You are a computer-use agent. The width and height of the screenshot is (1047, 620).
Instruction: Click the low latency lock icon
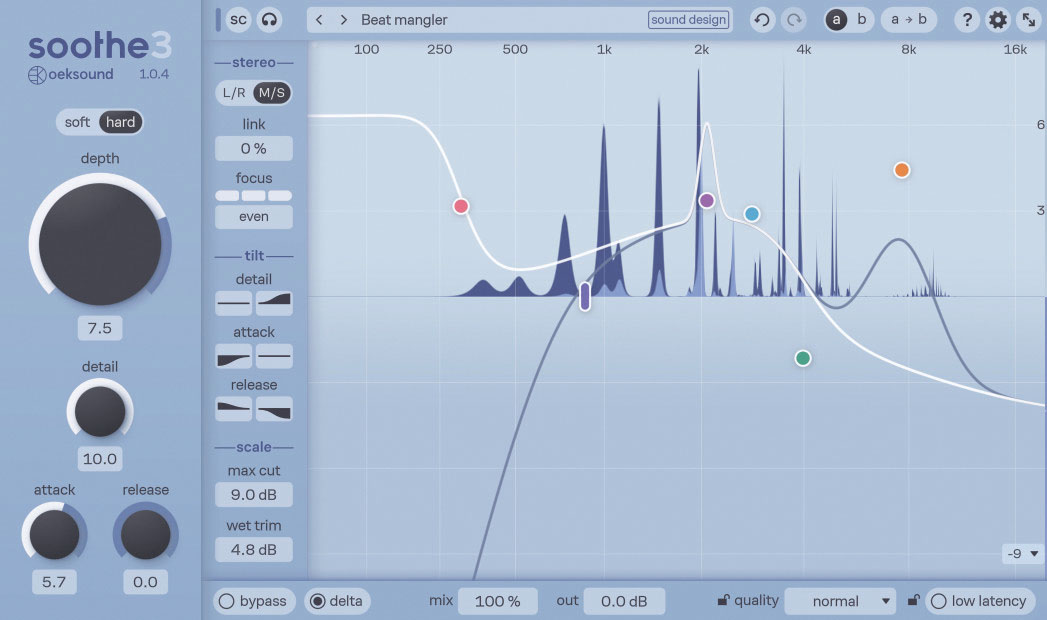coord(913,601)
